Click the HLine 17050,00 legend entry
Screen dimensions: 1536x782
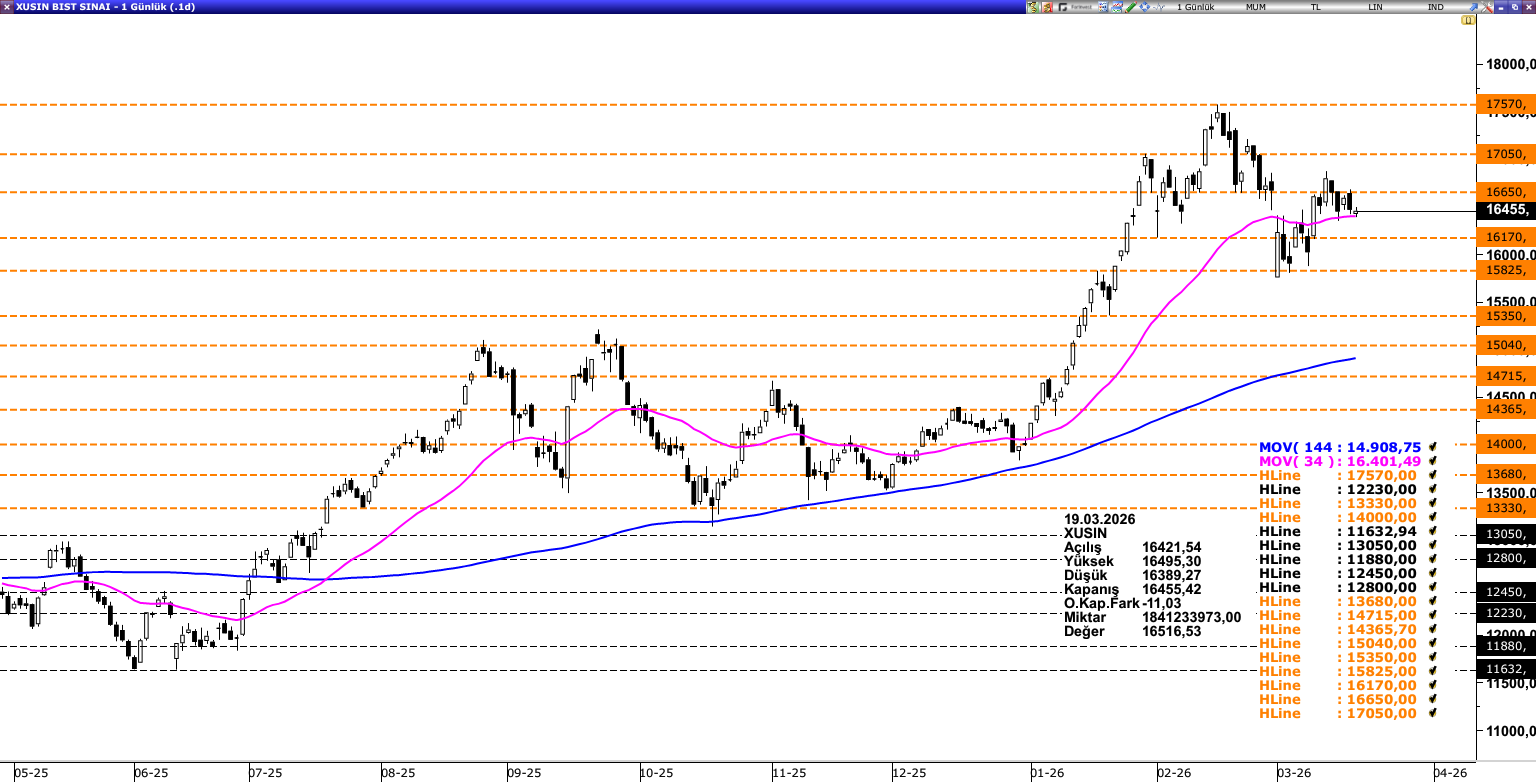(x=1338, y=713)
